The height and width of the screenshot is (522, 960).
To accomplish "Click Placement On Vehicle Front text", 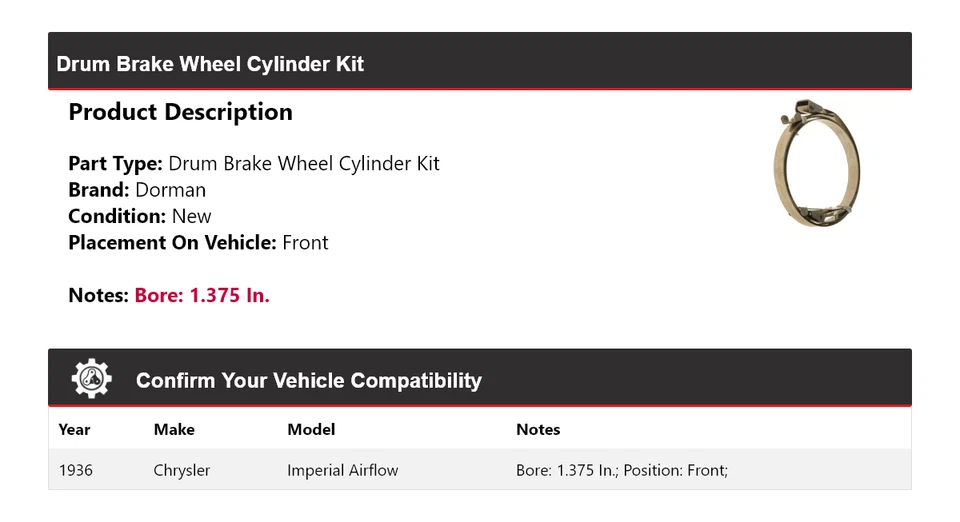I will point(198,242).
